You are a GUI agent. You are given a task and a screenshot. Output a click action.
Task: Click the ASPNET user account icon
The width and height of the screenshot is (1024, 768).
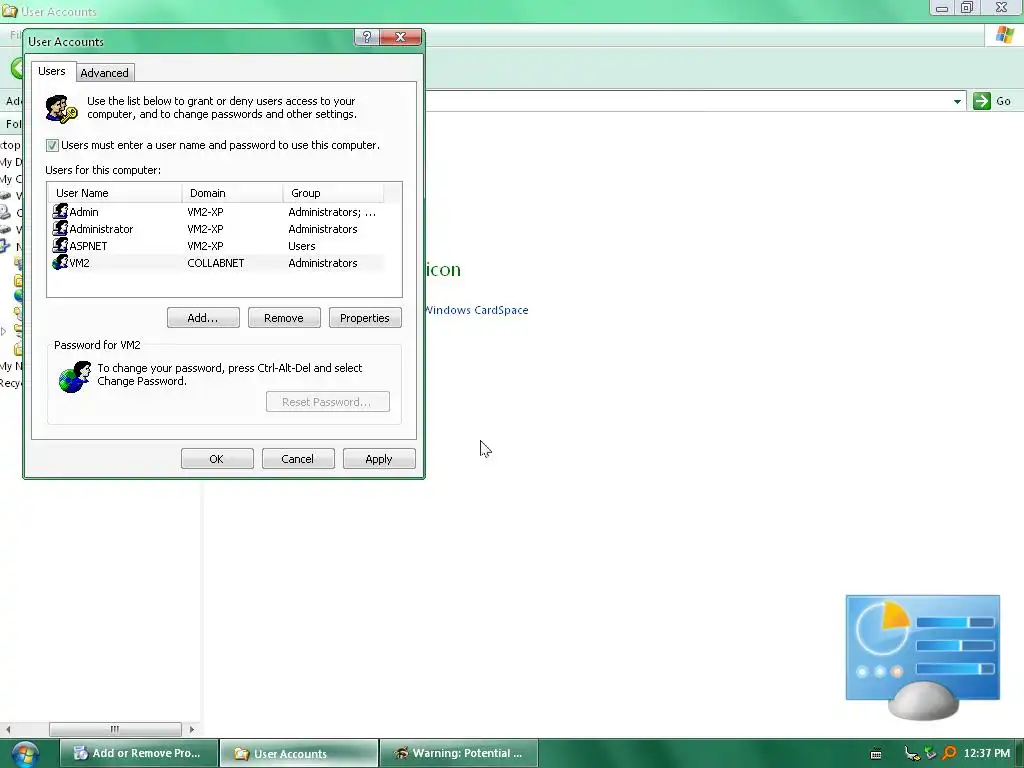[60, 246]
